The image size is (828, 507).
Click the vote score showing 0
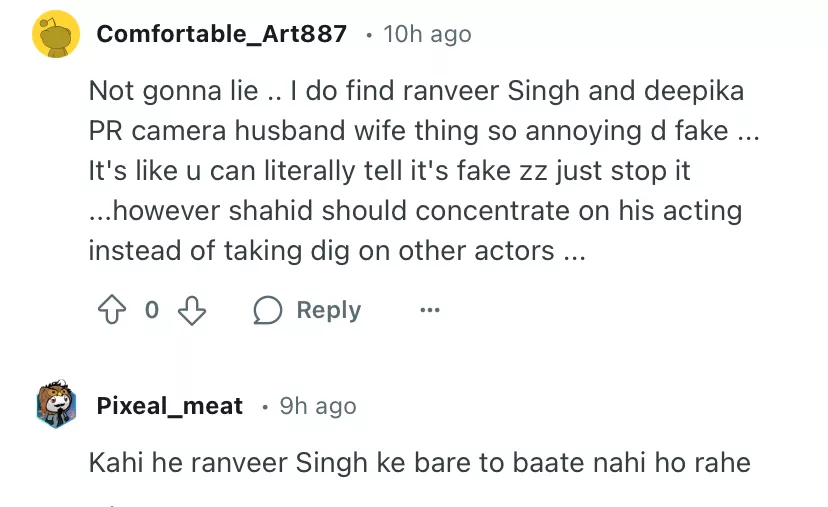152,310
